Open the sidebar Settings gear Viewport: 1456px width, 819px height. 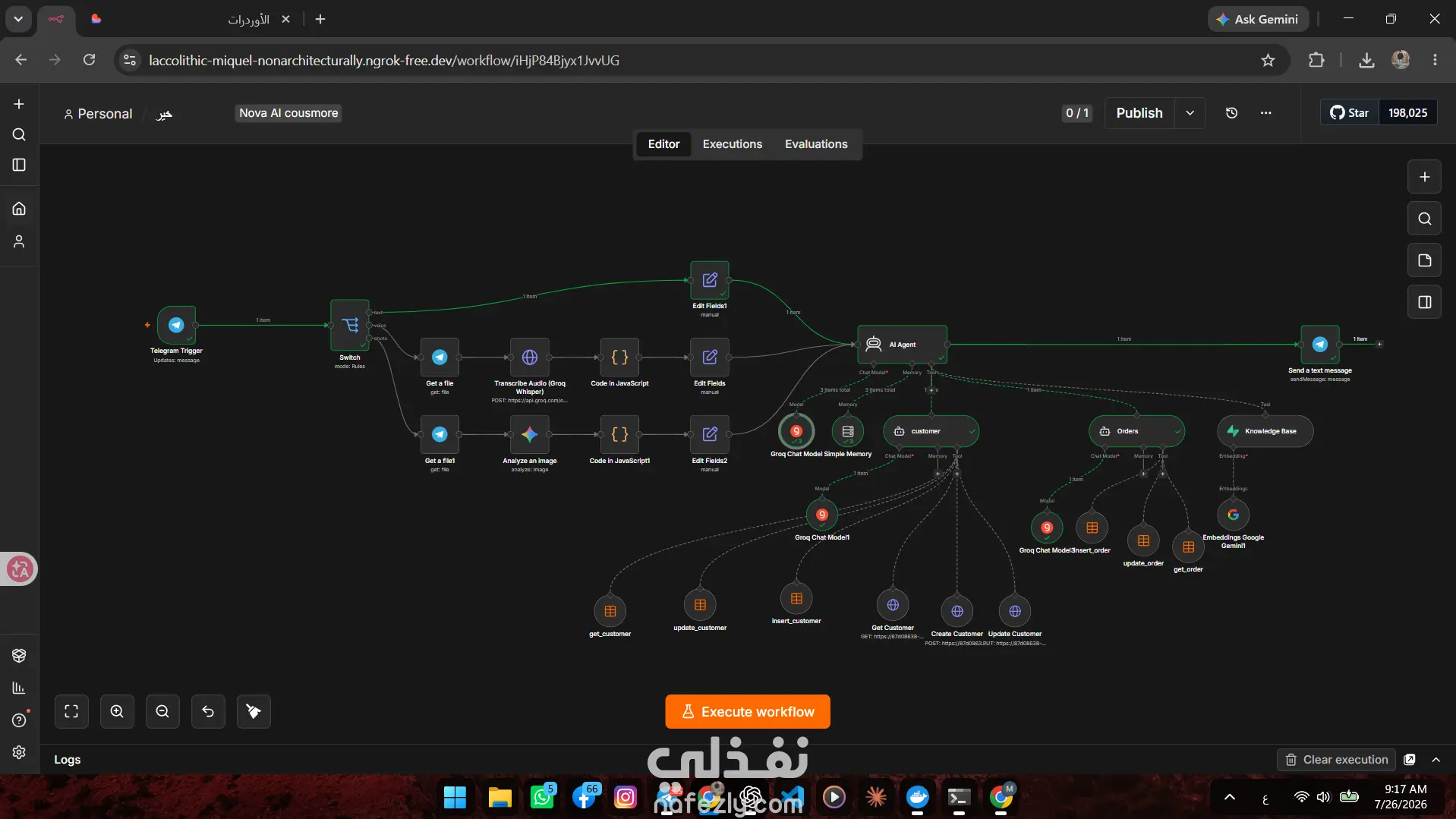(19, 752)
